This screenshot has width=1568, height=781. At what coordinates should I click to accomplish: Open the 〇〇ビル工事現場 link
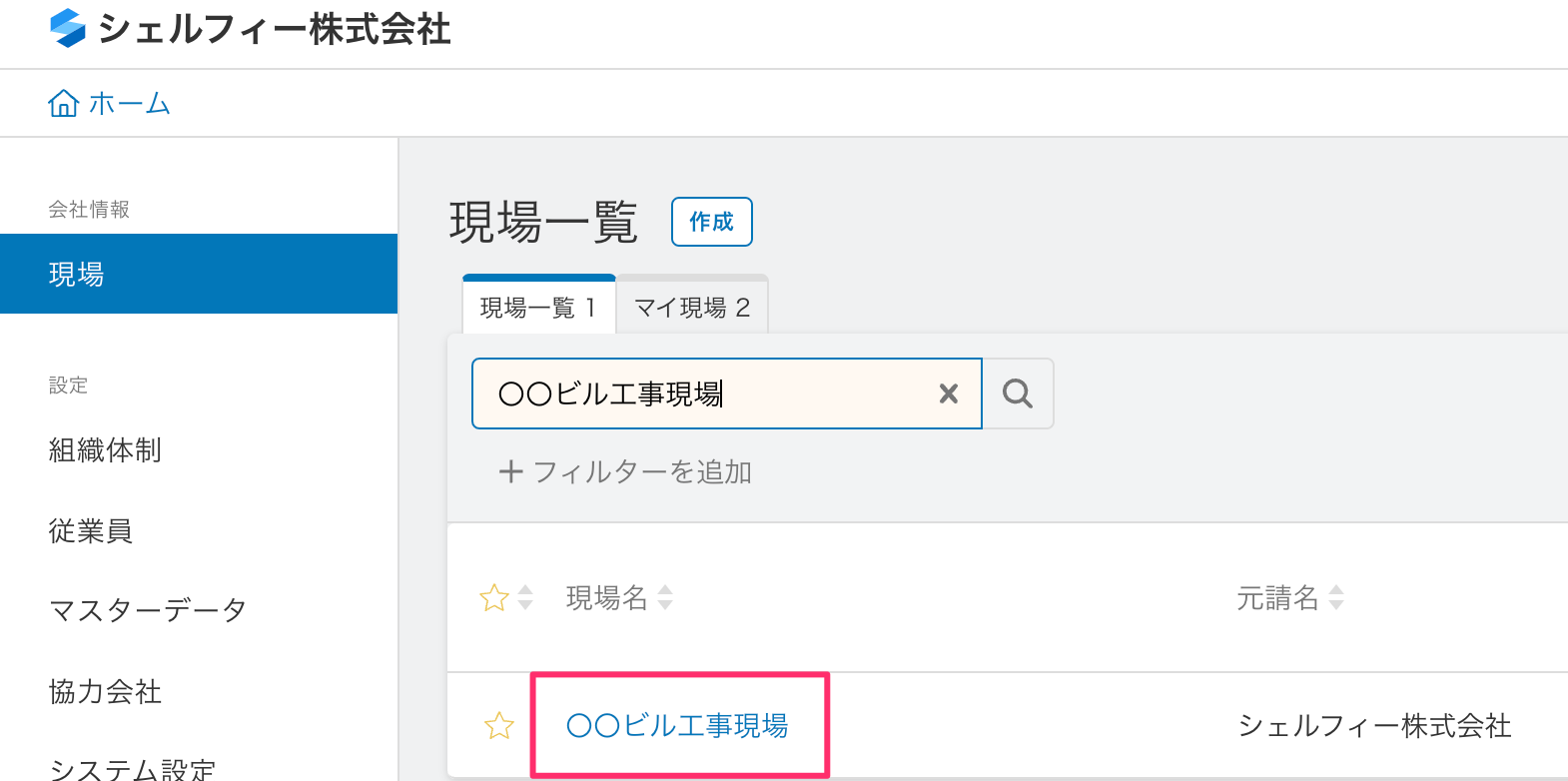tap(677, 726)
